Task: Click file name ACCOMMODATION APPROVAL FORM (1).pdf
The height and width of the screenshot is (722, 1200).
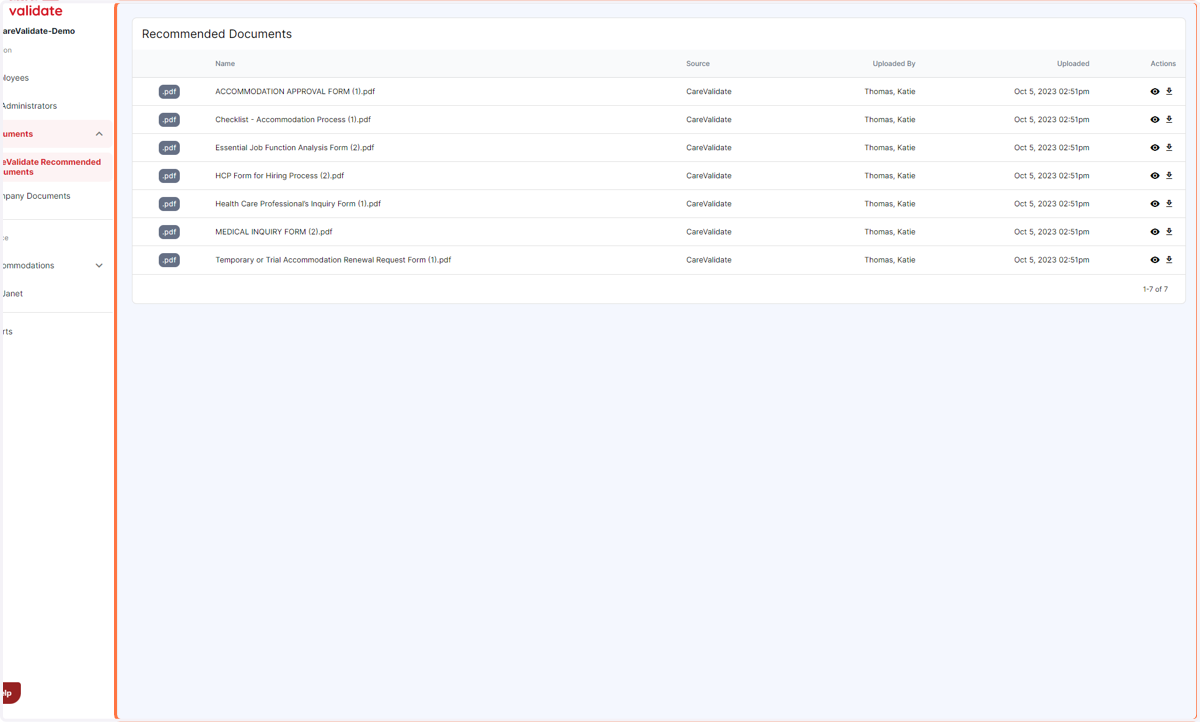Action: click(x=295, y=92)
